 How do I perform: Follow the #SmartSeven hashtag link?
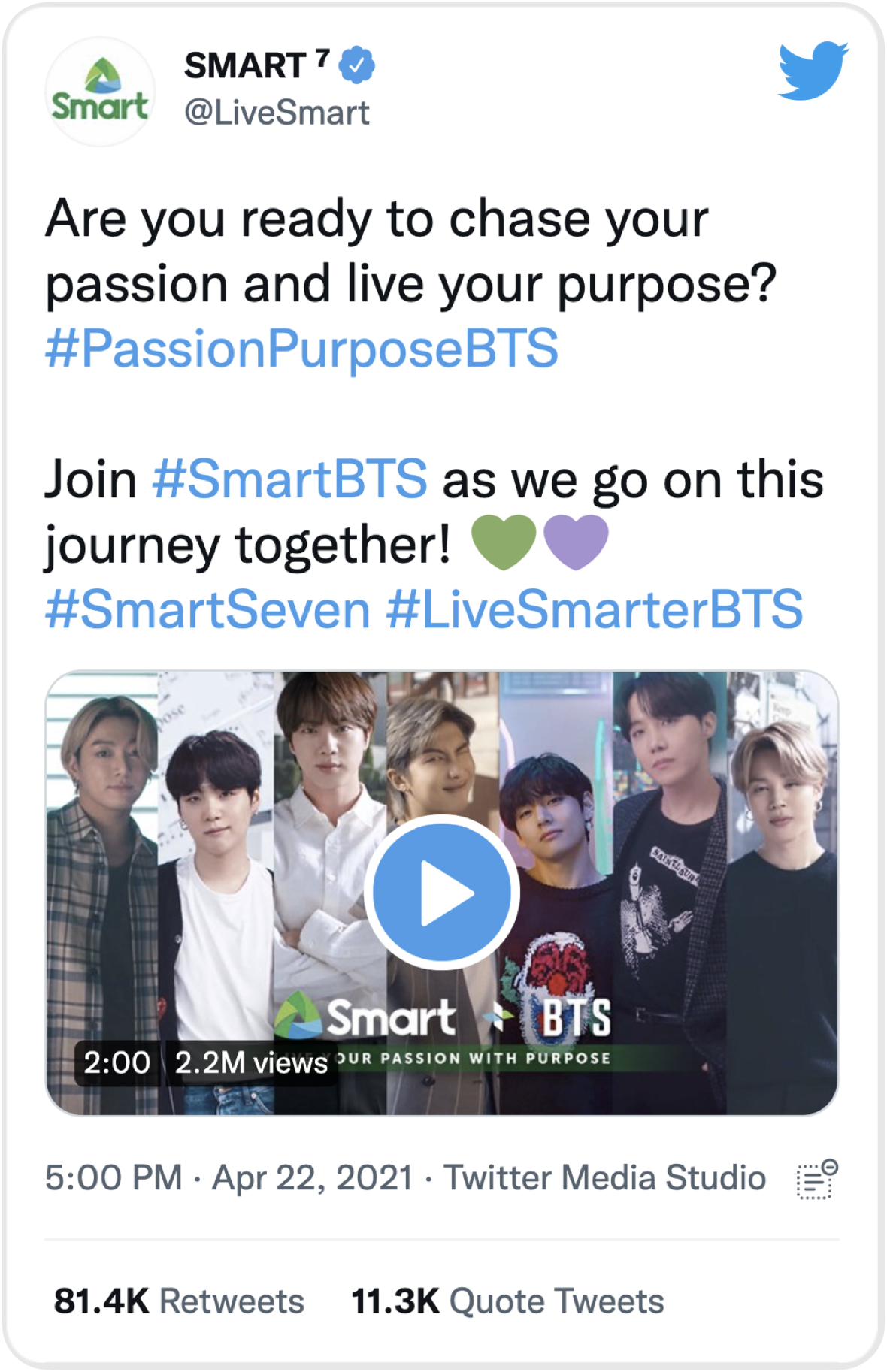click(x=207, y=609)
